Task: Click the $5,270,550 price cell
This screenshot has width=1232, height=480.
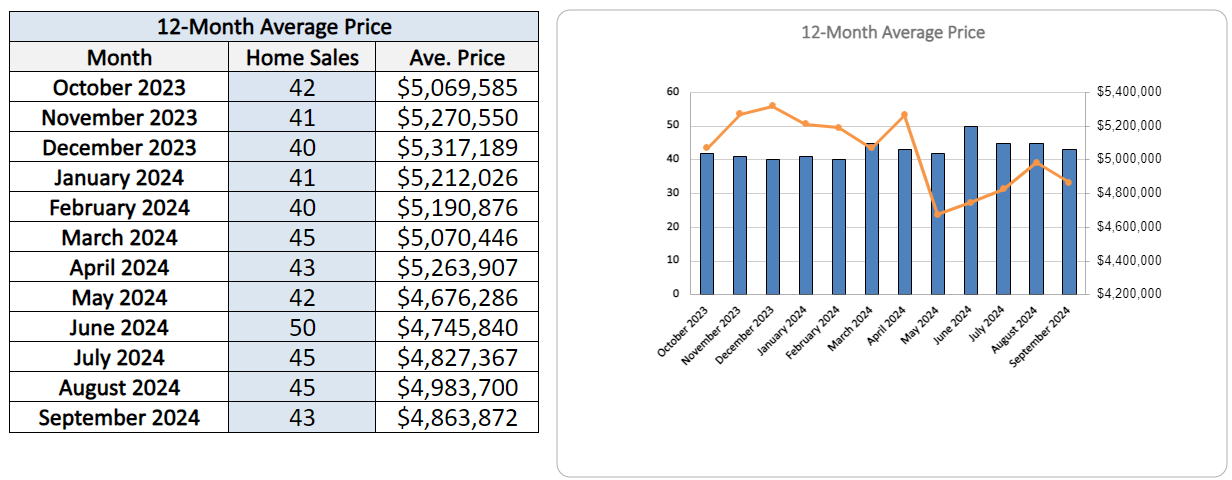Action: [x=457, y=117]
